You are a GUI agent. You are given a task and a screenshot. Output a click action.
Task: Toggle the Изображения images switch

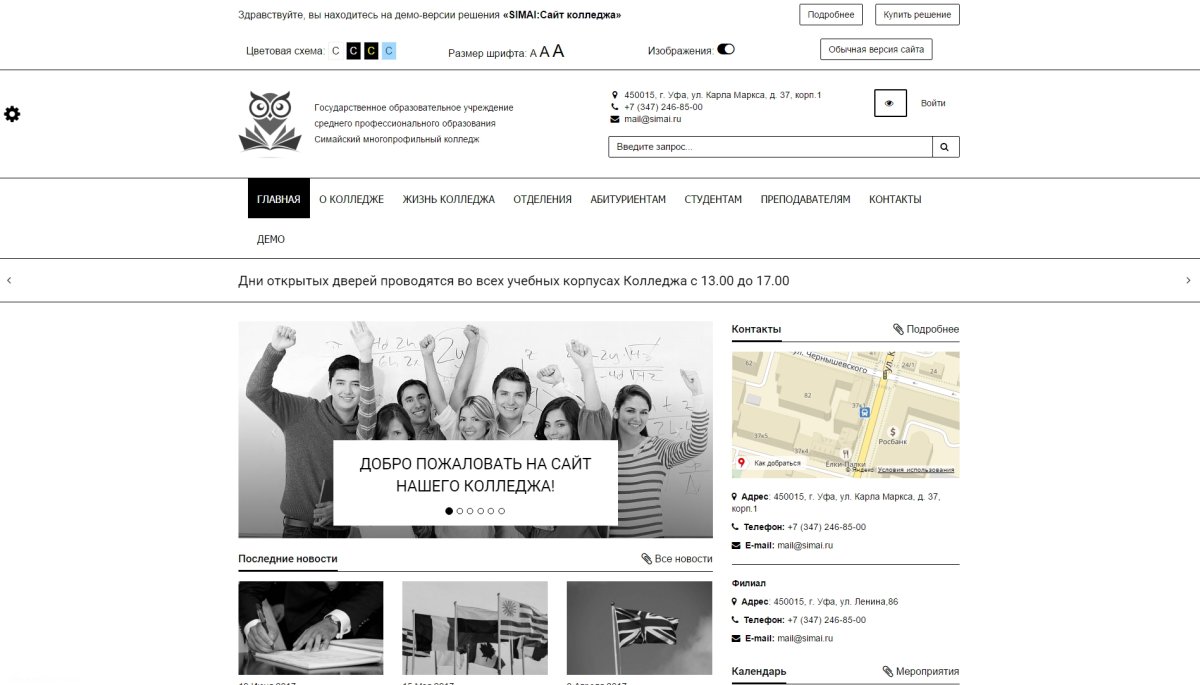726,49
